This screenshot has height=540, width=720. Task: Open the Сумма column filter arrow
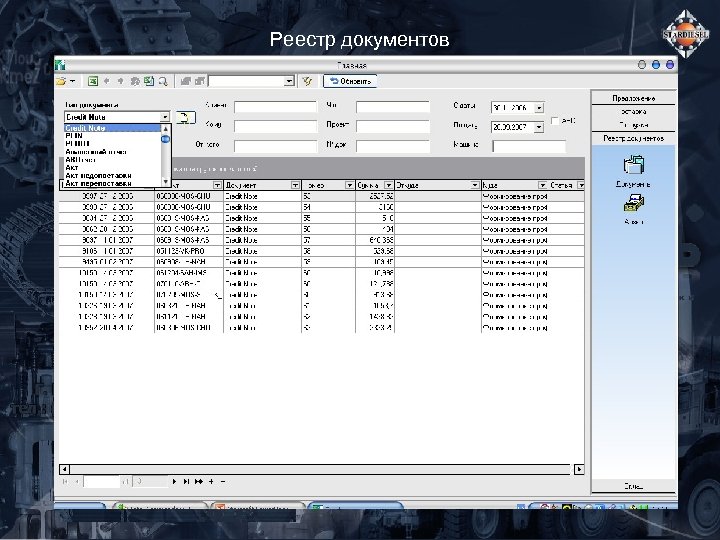(388, 185)
